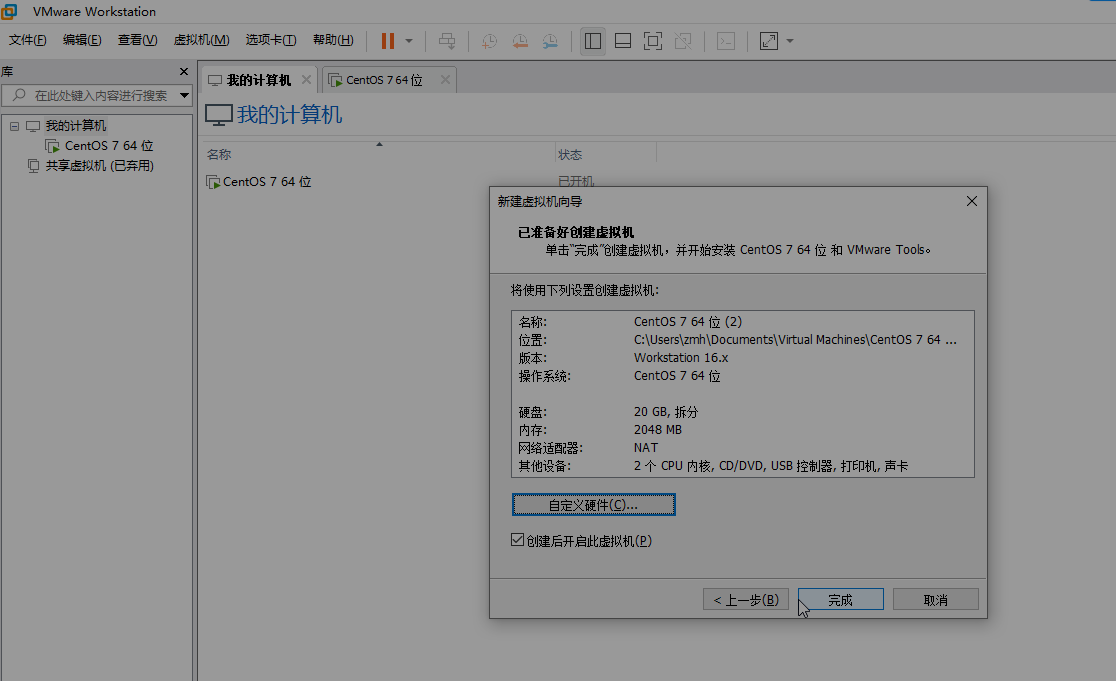
Task: Click the console view icon
Action: (x=726, y=41)
